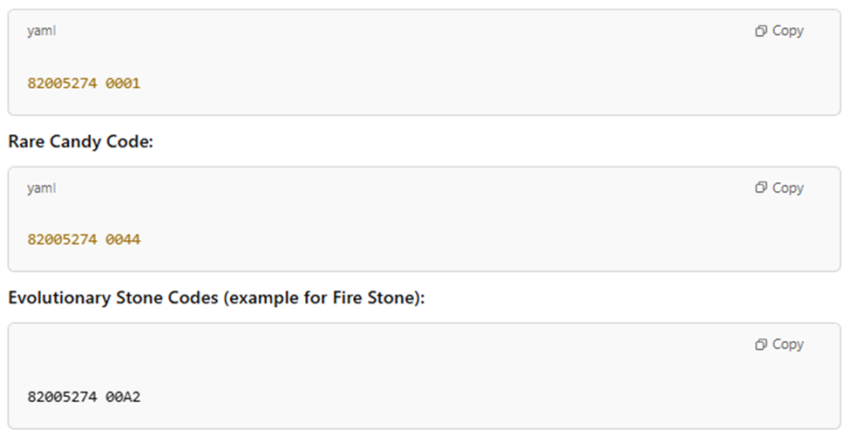Click the Copy label for 0044 code
The height and width of the screenshot is (437, 850).
click(788, 188)
